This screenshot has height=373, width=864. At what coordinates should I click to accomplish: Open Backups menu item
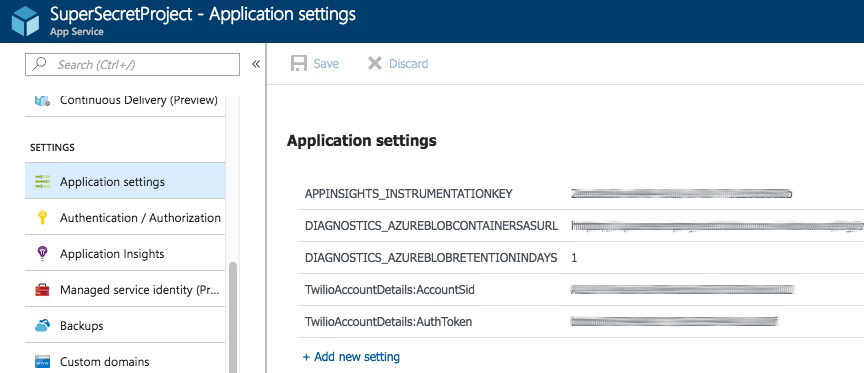(x=125, y=326)
